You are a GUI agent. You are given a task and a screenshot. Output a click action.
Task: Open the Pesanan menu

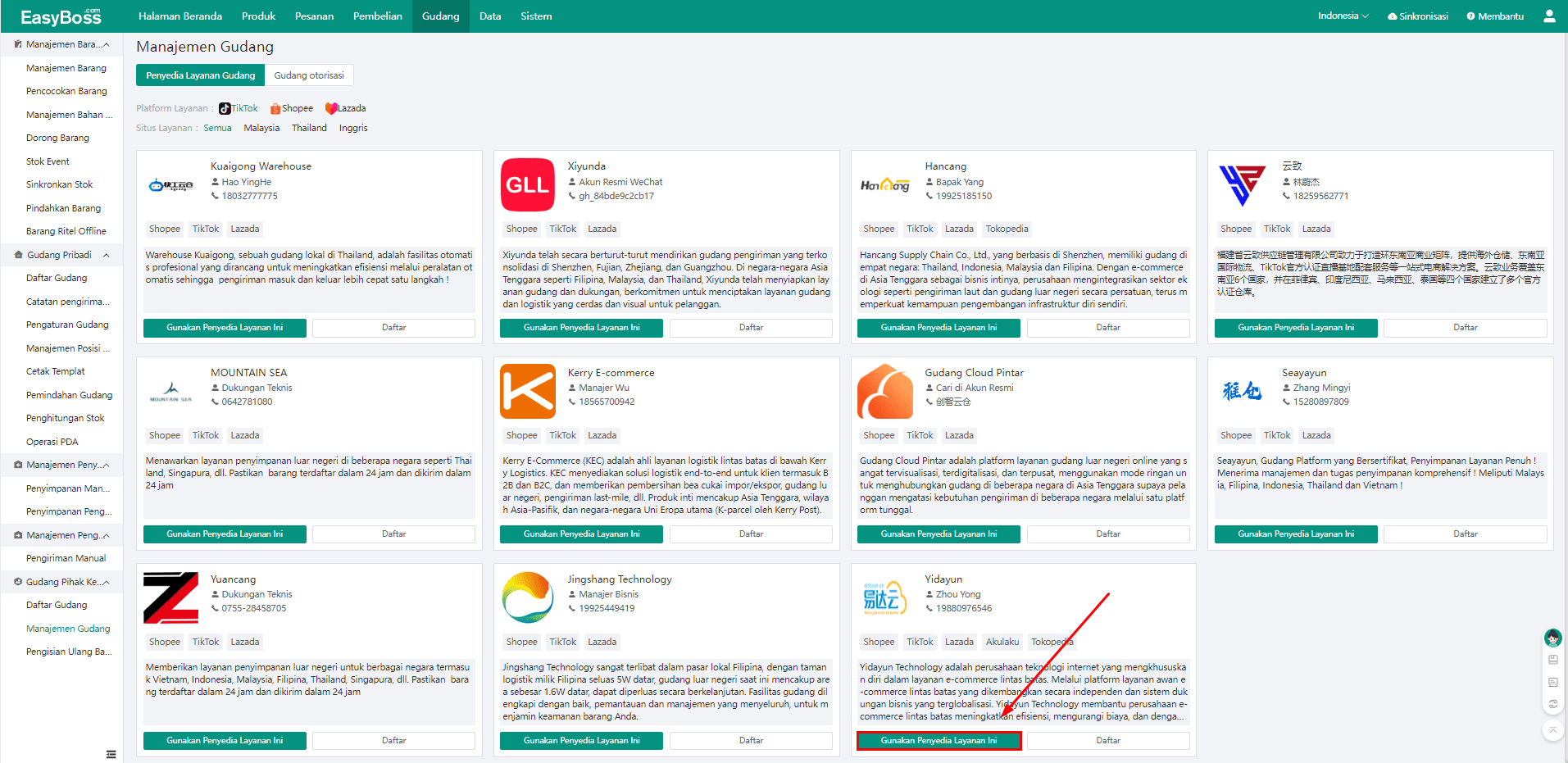coord(314,16)
